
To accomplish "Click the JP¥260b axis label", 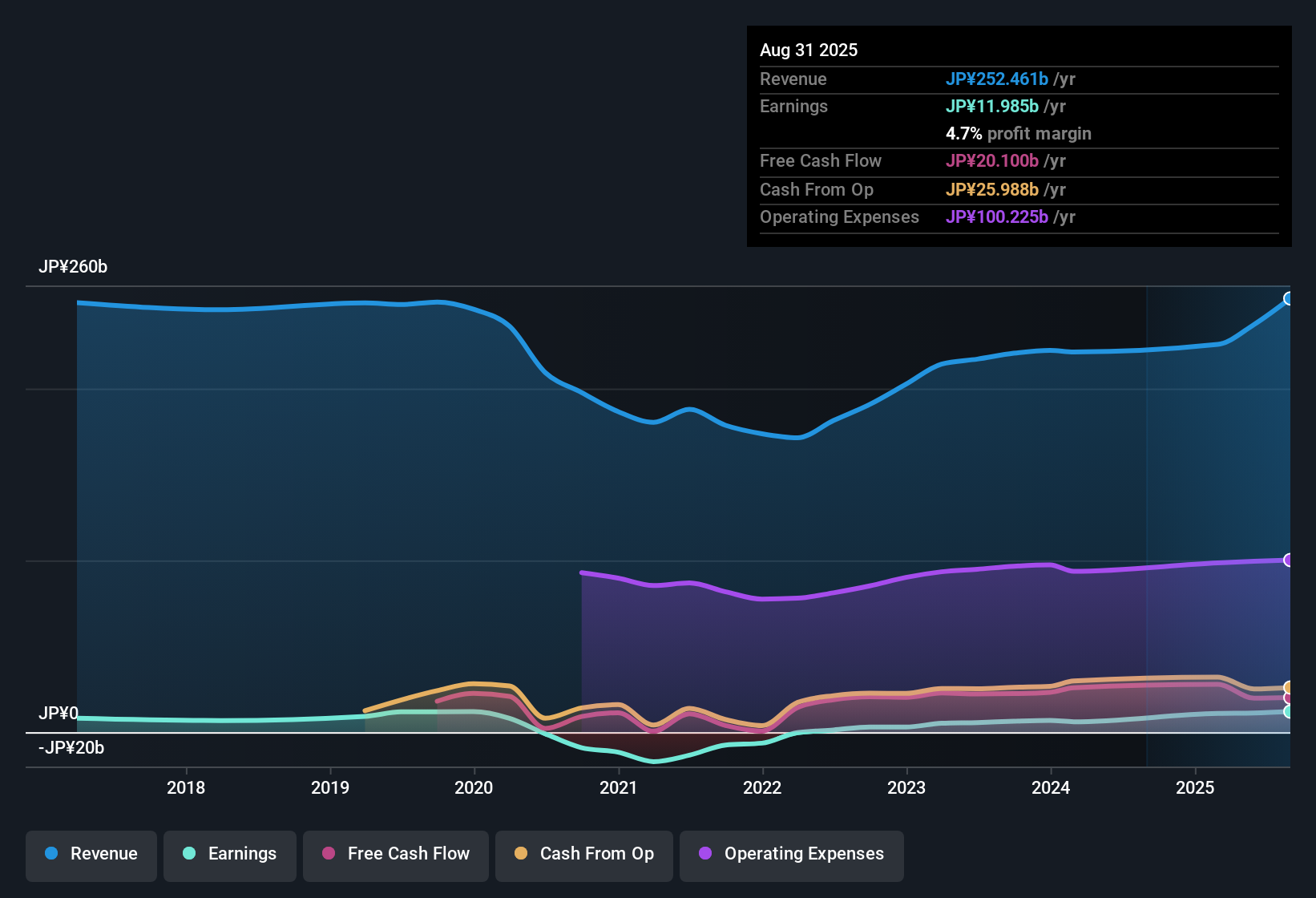I will [x=74, y=267].
